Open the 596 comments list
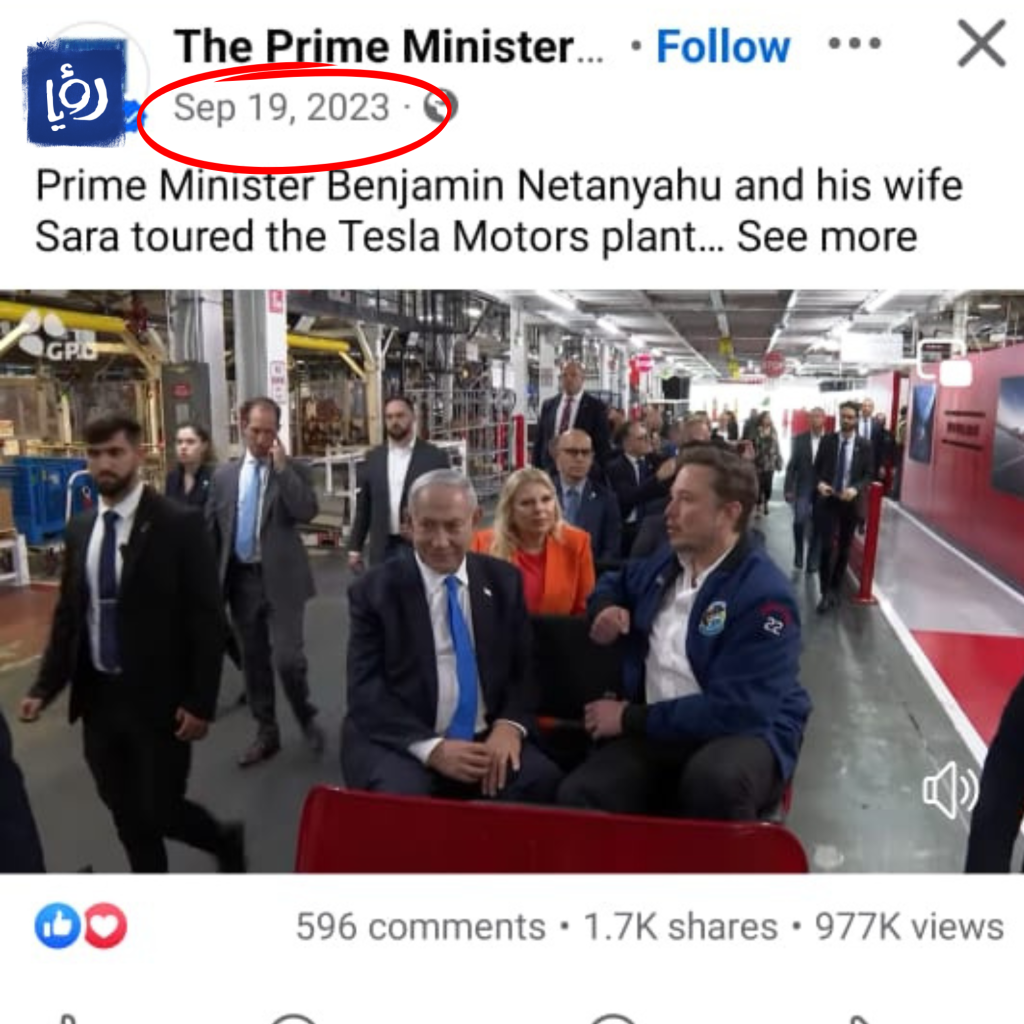Viewport: 1024px width, 1024px height. click(x=421, y=927)
